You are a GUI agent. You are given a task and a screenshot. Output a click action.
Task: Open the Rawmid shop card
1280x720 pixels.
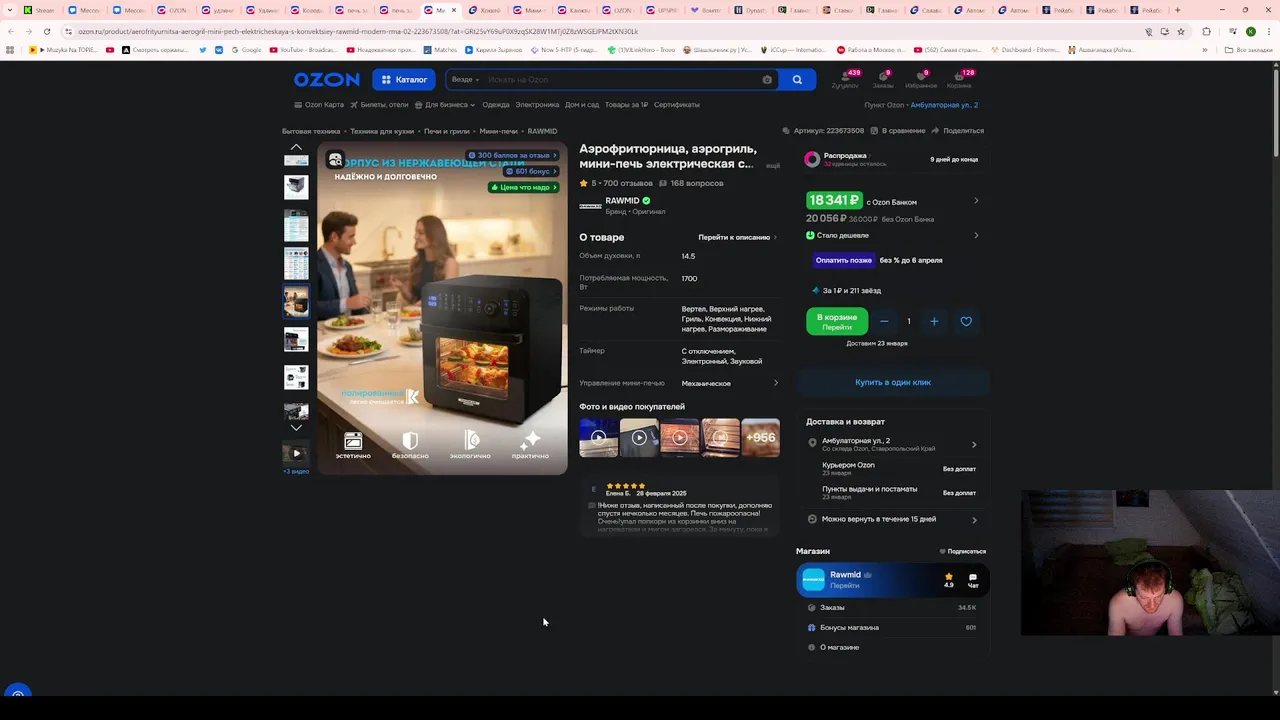click(x=893, y=579)
